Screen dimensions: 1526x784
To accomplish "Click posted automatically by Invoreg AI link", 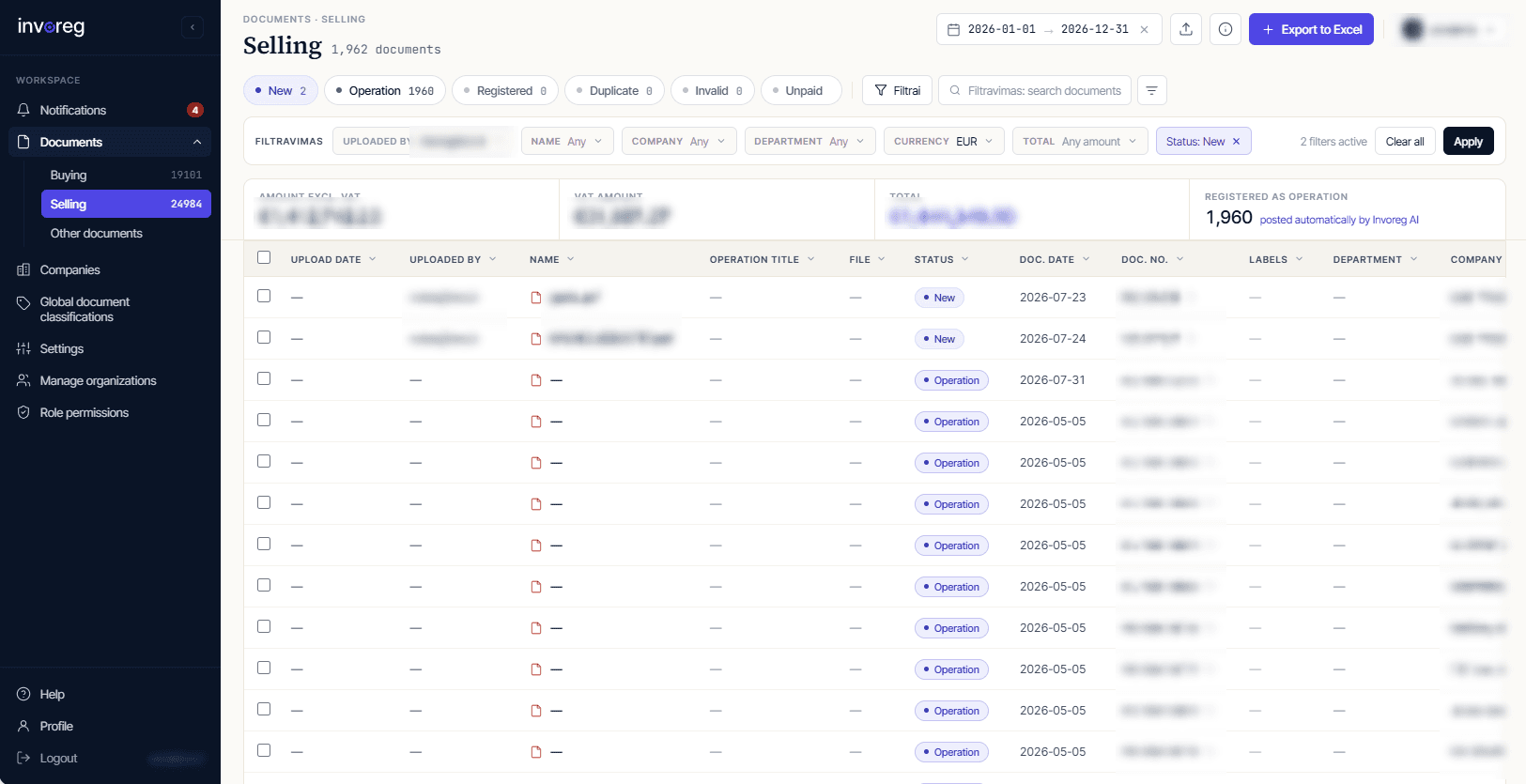I will (x=1339, y=220).
